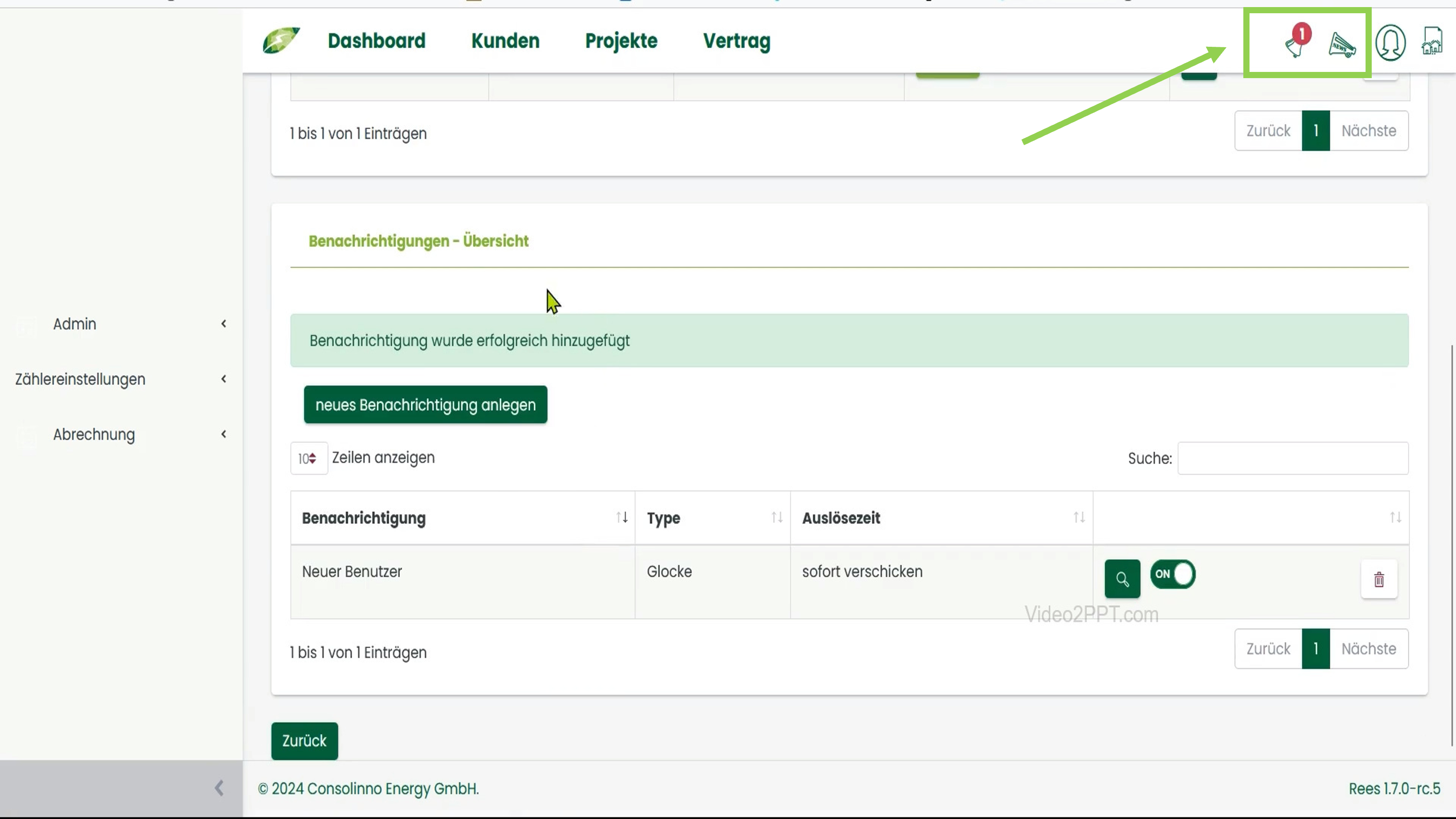Click the Suche search field

tap(1293, 458)
